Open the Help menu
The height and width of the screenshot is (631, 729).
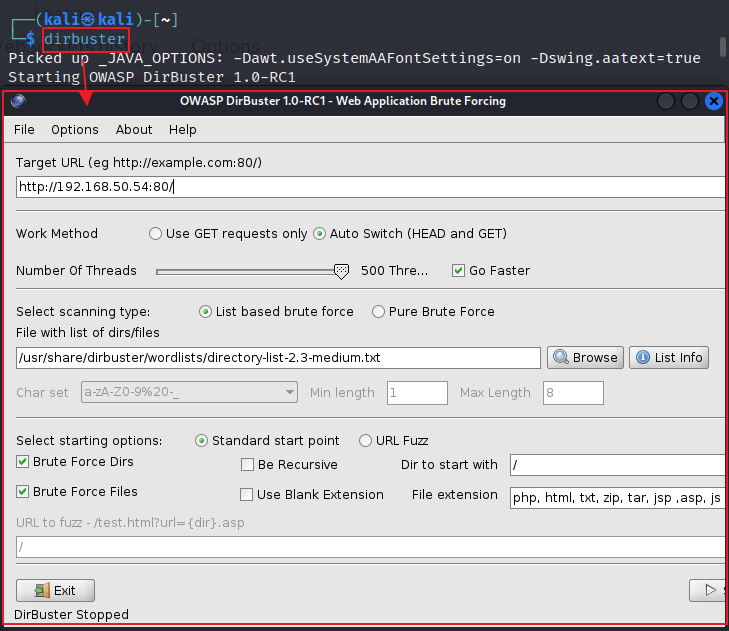pos(183,129)
